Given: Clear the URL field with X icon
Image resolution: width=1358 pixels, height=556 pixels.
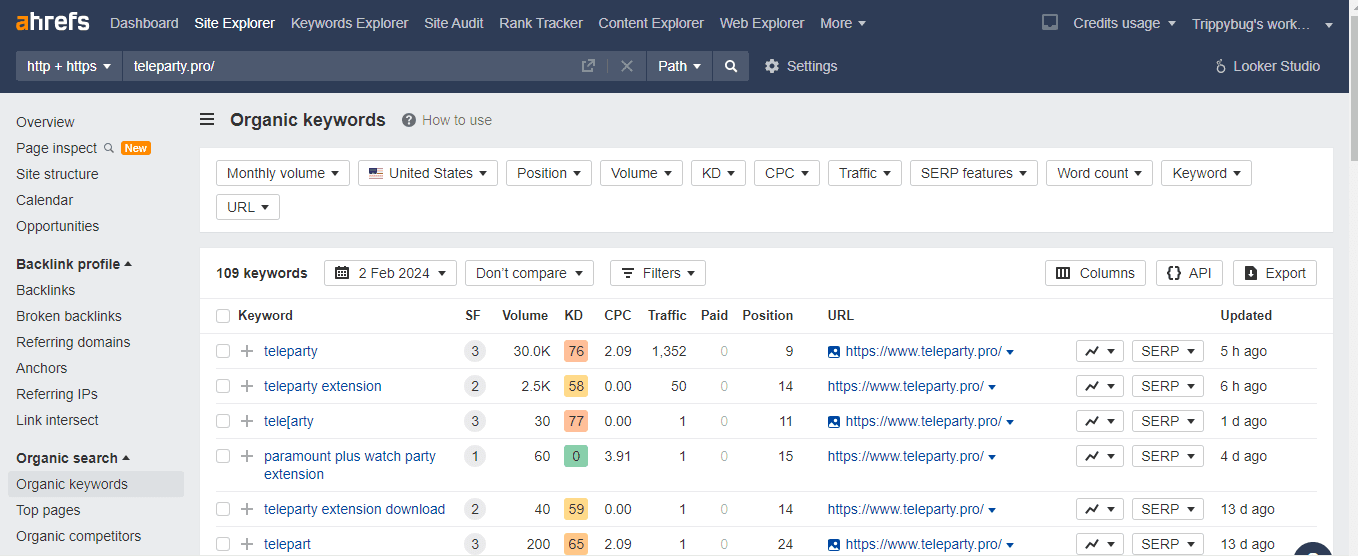Looking at the screenshot, I should [x=627, y=66].
